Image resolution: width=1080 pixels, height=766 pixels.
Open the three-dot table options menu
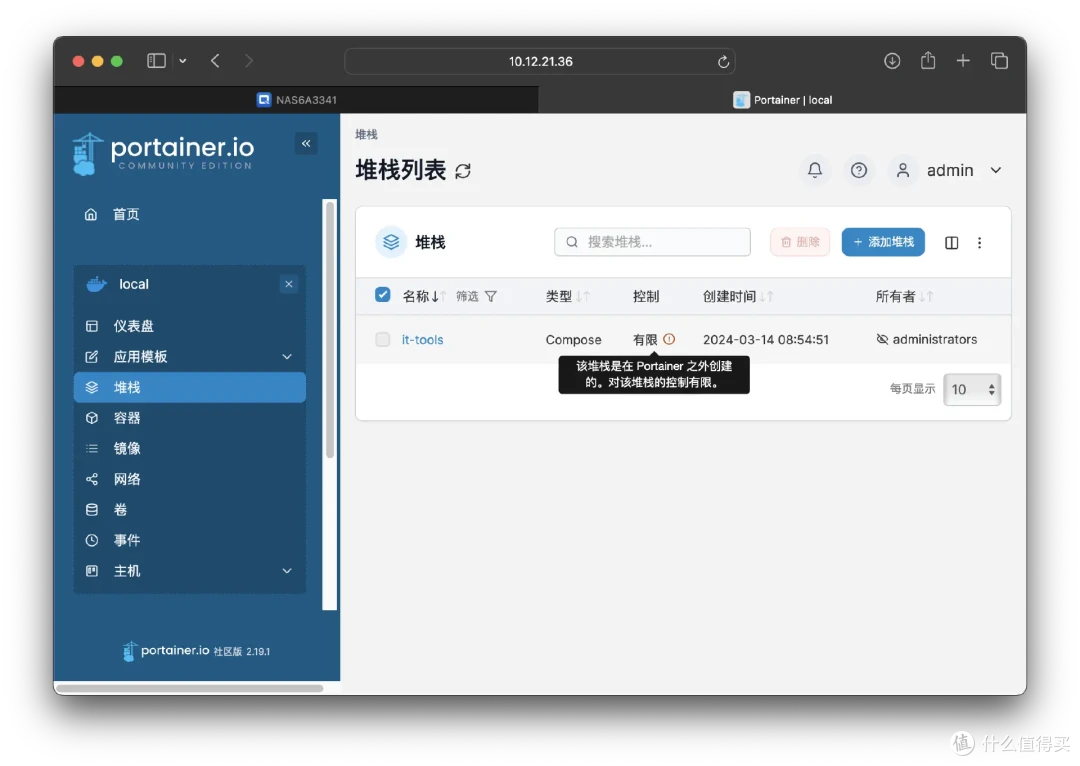click(979, 242)
